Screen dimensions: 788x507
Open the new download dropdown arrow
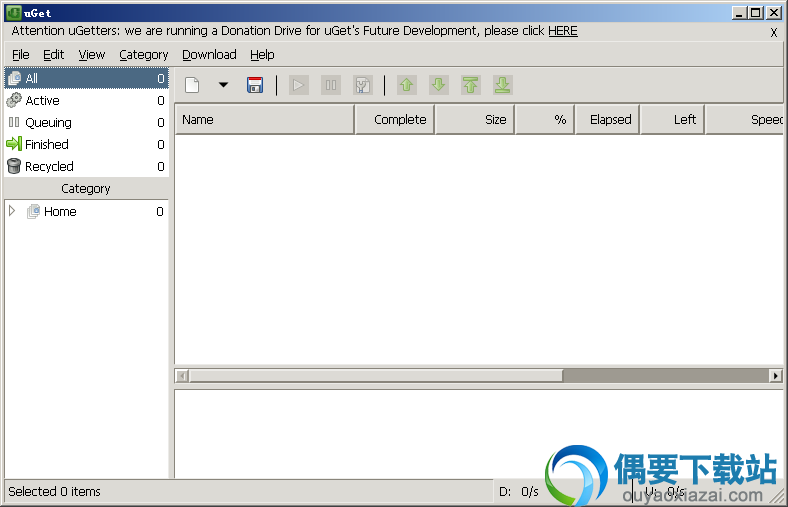224,85
